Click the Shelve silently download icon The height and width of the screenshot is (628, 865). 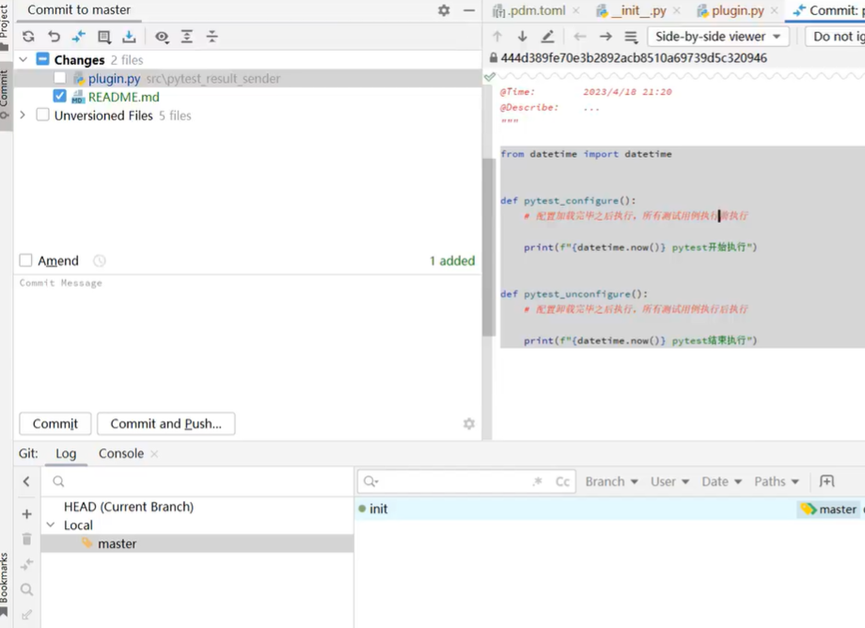tap(129, 37)
